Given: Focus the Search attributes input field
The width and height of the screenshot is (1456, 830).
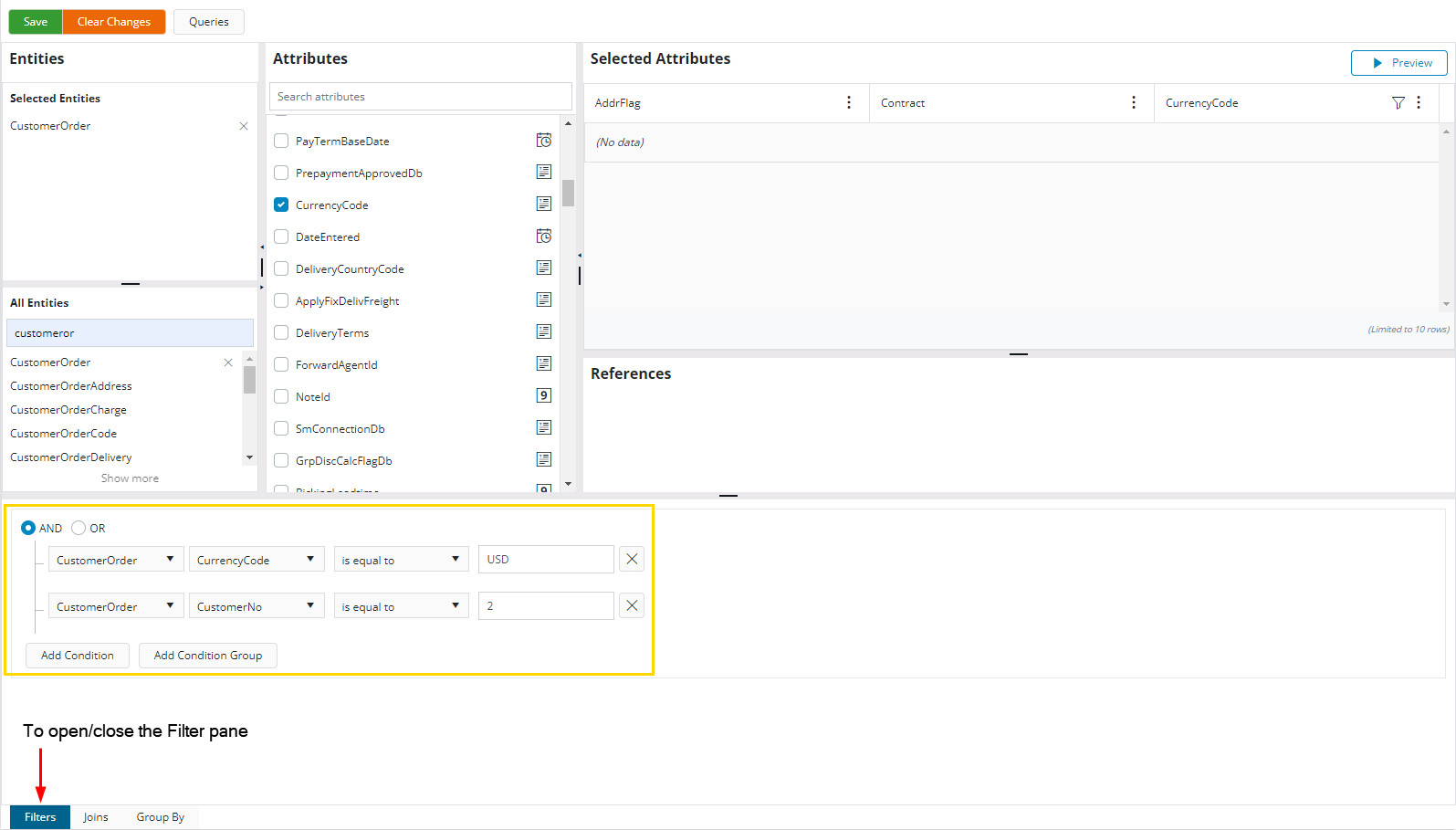Looking at the screenshot, I should tap(420, 97).
